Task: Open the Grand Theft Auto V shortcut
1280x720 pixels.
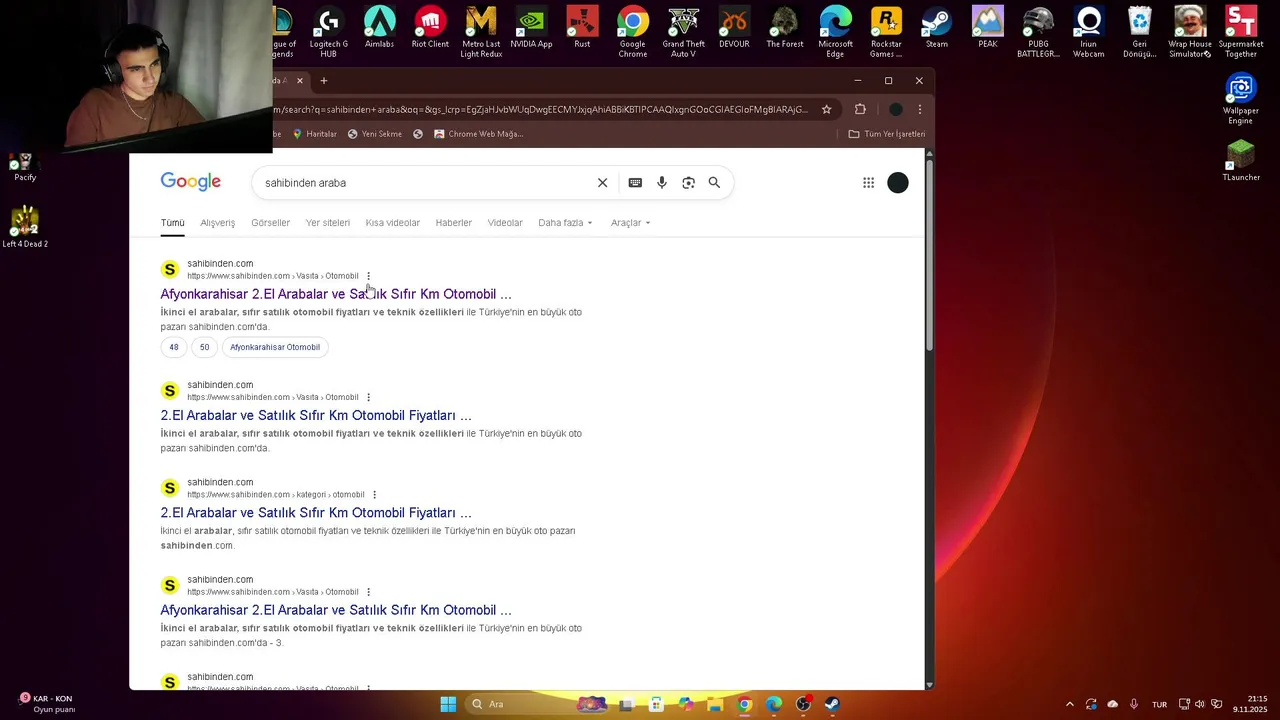Action: pyautogui.click(x=683, y=33)
